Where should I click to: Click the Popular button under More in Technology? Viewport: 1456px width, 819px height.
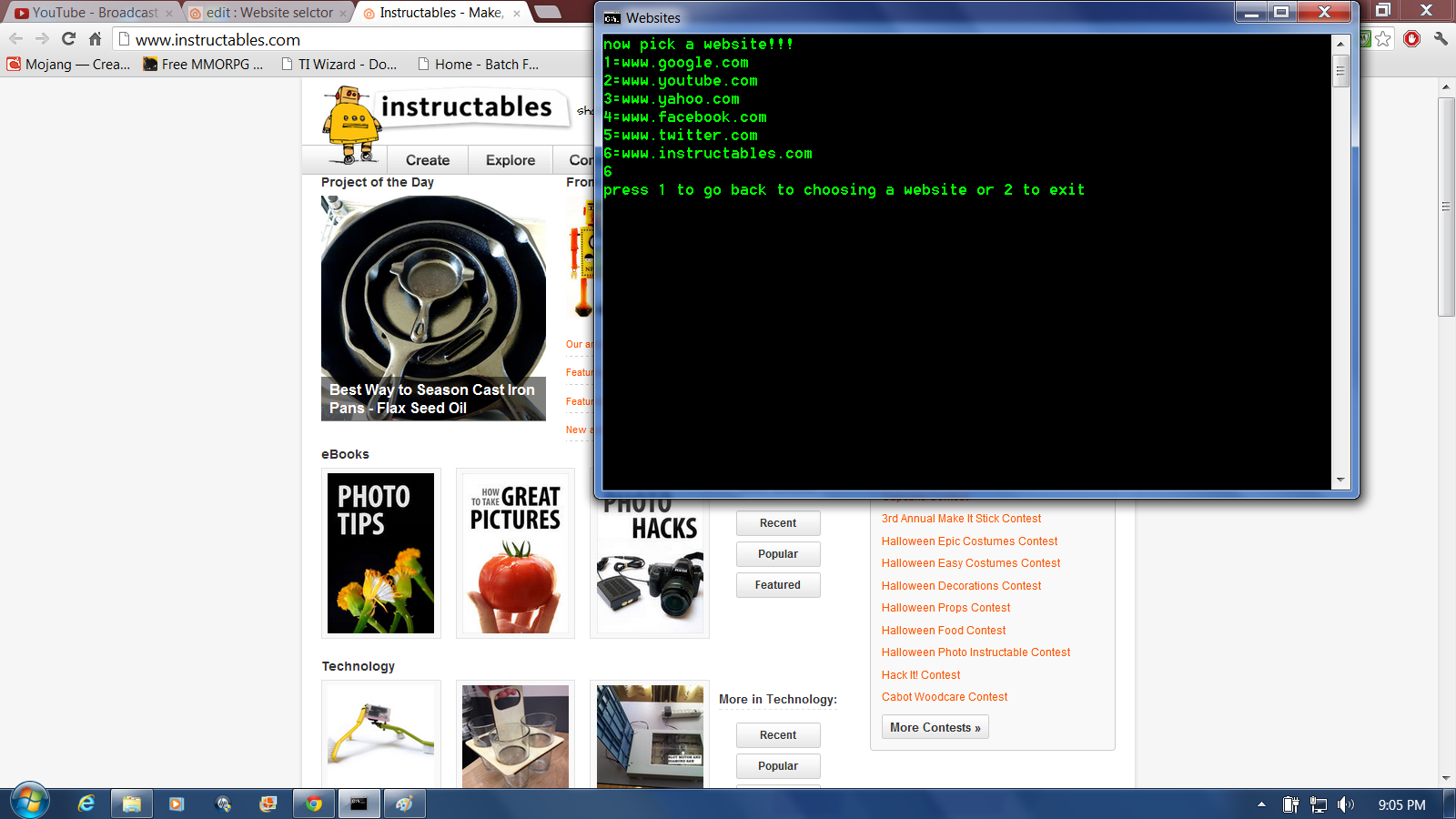(778, 766)
